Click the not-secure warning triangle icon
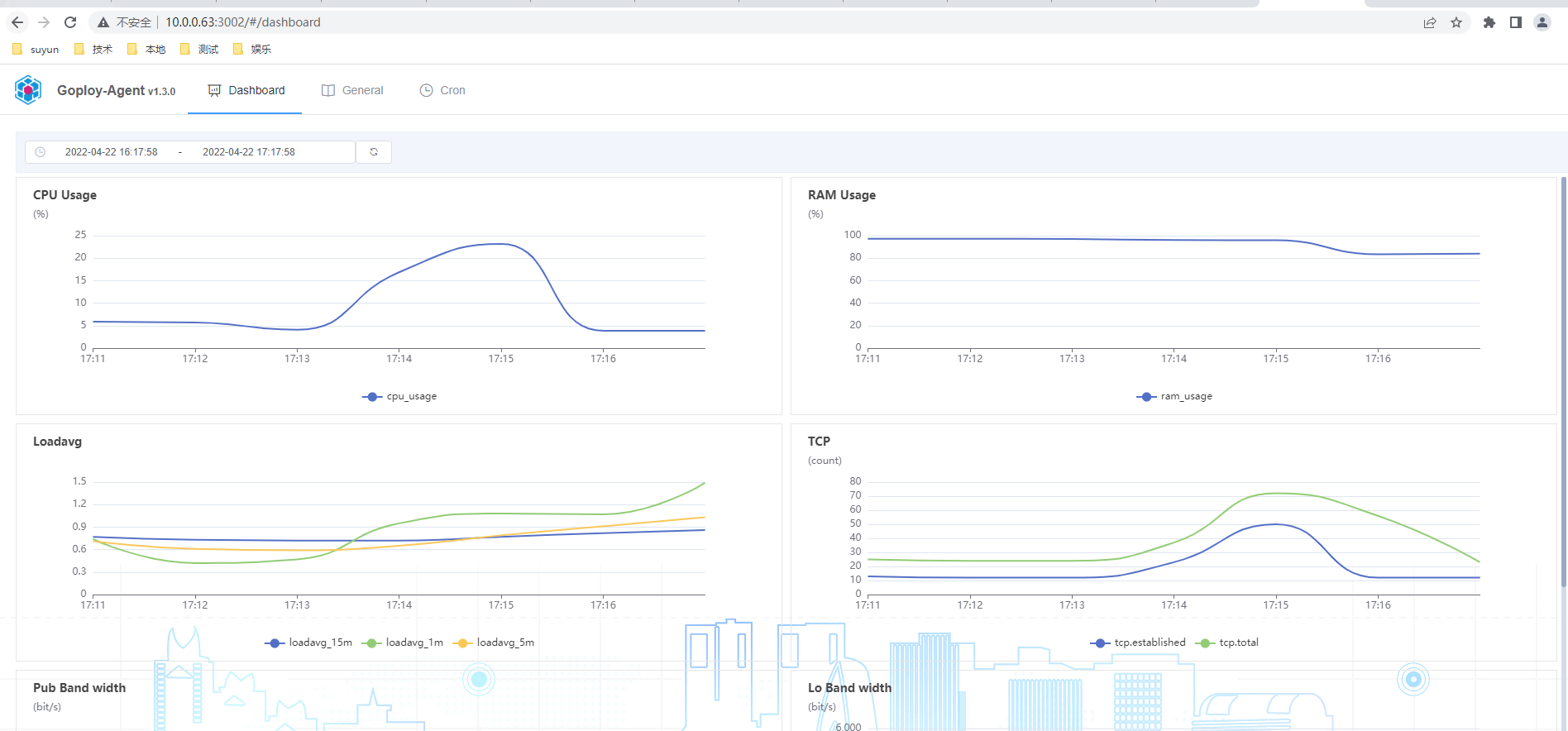The image size is (1568, 731). [103, 22]
